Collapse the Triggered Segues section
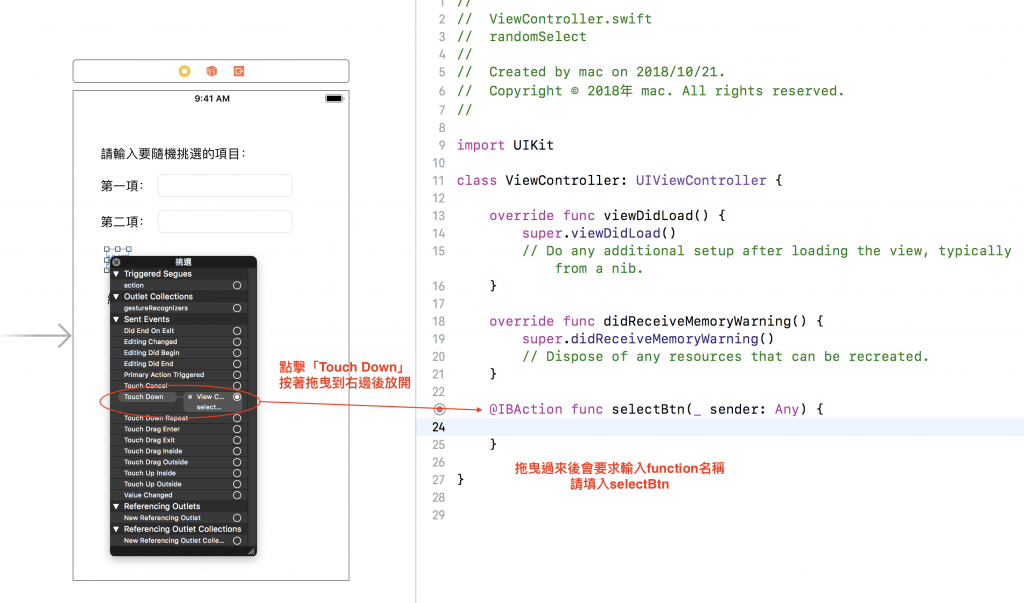 click(116, 274)
